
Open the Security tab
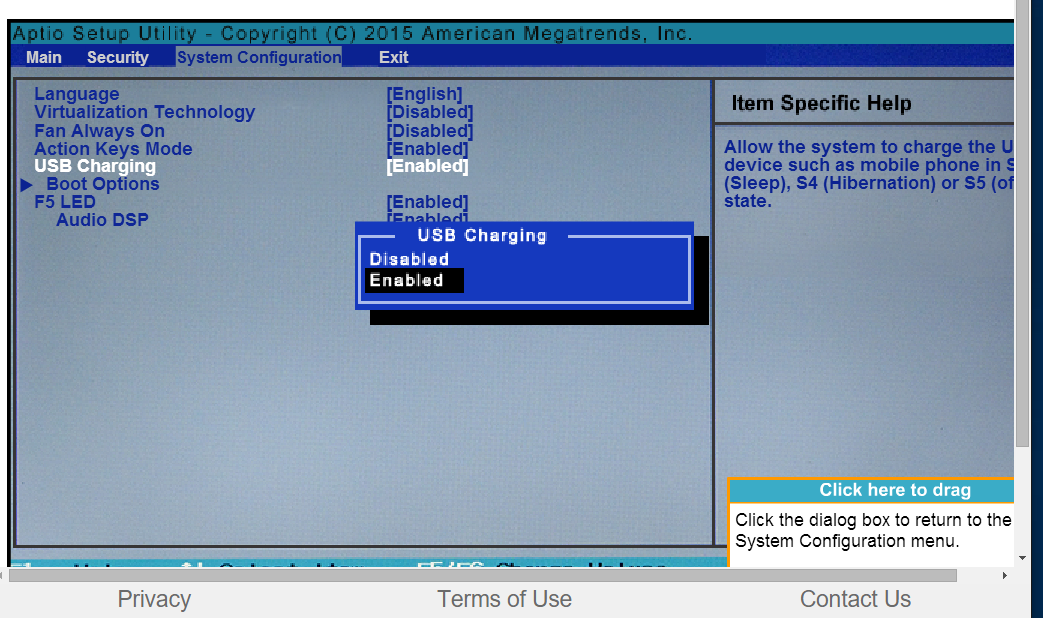point(117,57)
